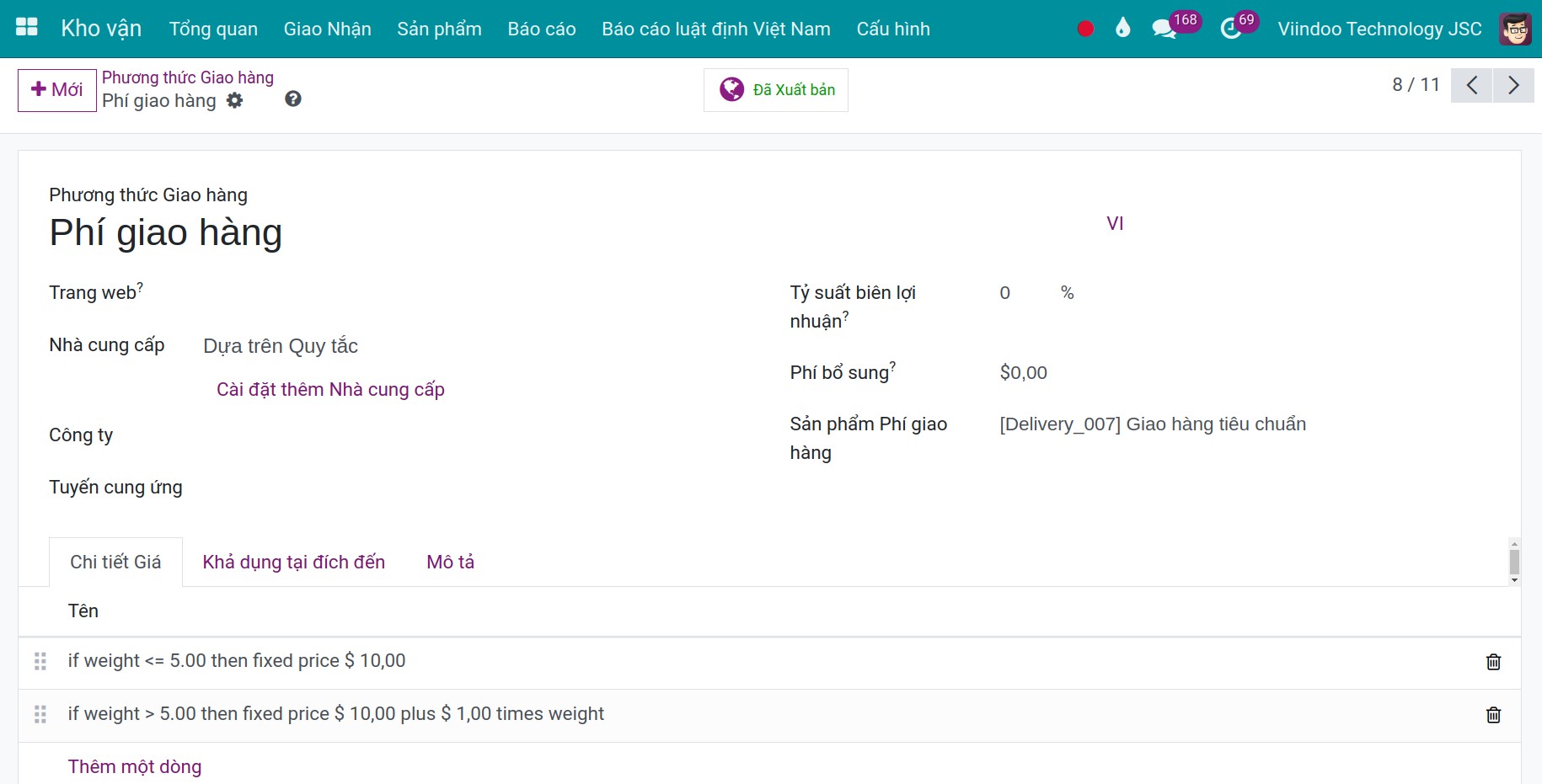Click the notebook vertical scrollbar

pos(1514,562)
